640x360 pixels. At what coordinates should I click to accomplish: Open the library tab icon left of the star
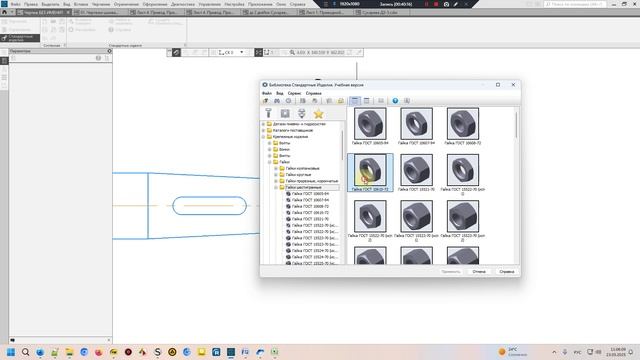coord(302,113)
